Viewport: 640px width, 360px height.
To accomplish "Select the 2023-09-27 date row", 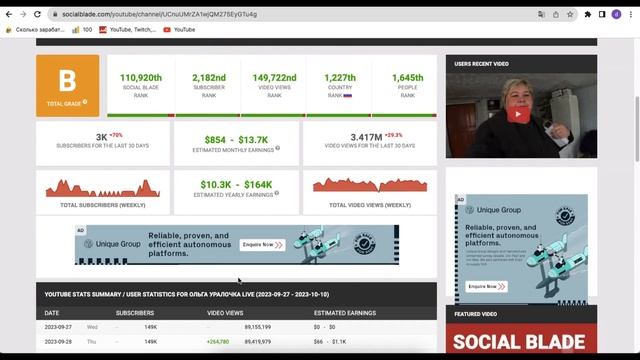I will 236,327.
